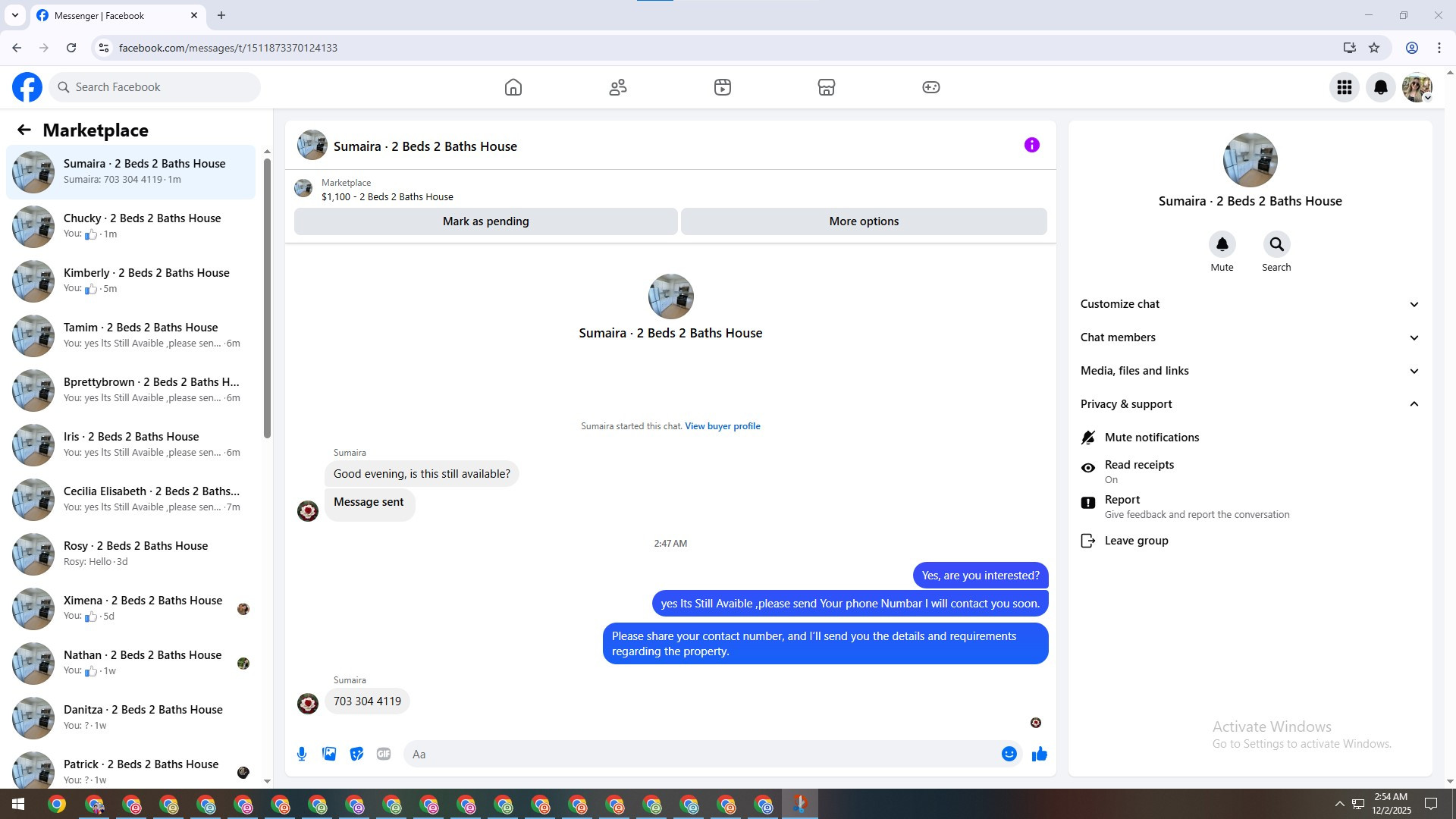This screenshot has width=1456, height=819.
Task: Open the emoji picker in message box
Action: [x=1009, y=754]
